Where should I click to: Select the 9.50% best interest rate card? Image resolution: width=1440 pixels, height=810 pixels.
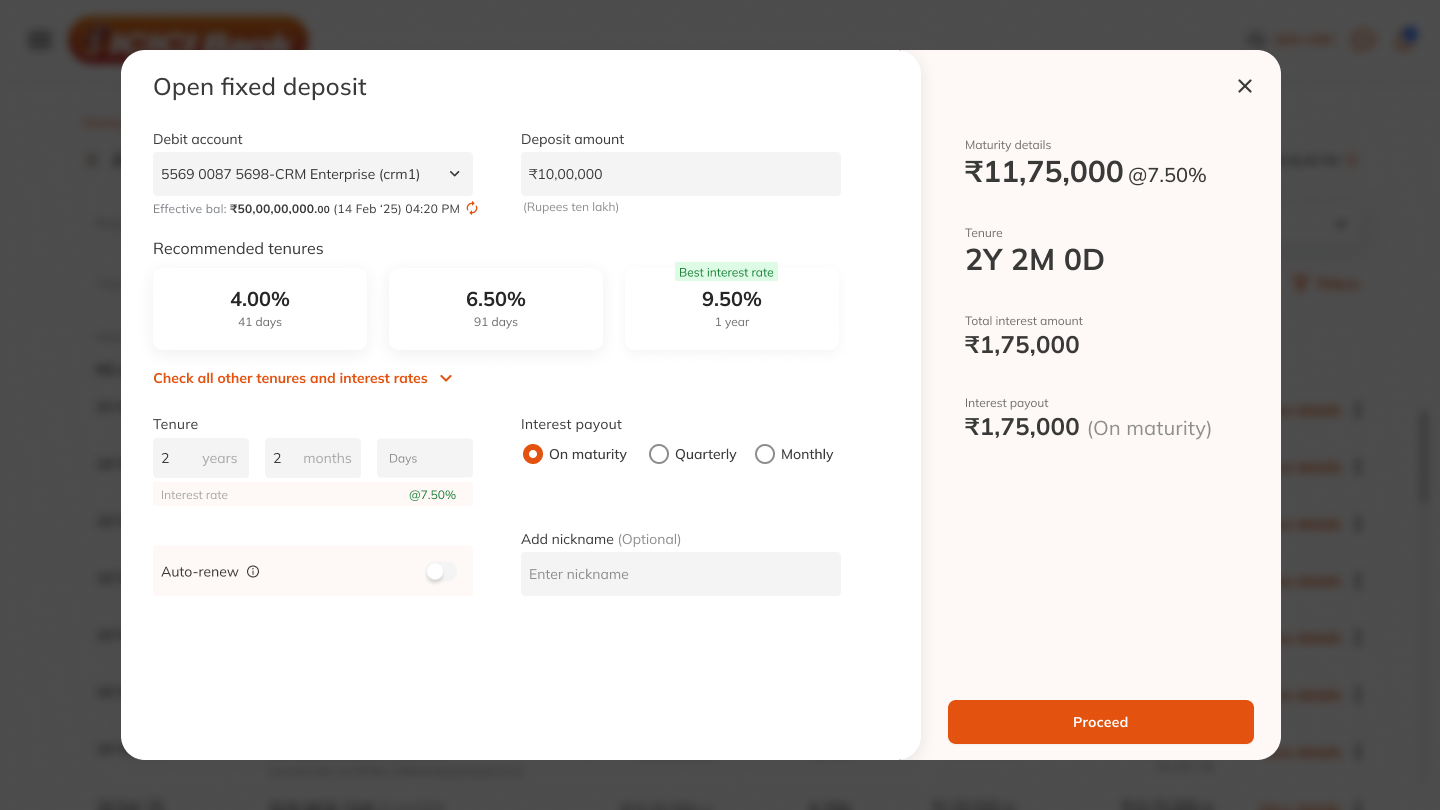coord(731,308)
